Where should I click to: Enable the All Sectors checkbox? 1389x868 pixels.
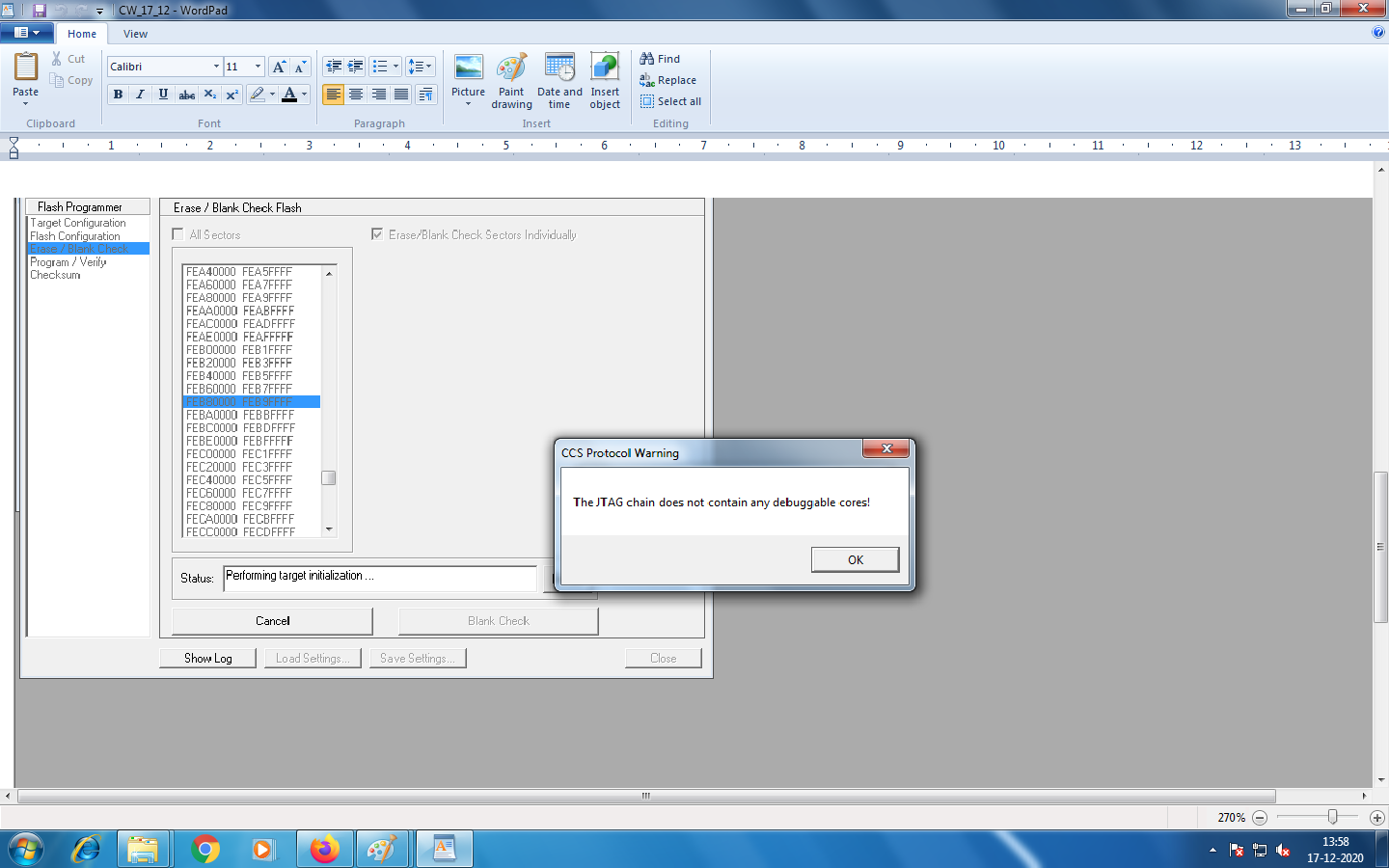[177, 234]
